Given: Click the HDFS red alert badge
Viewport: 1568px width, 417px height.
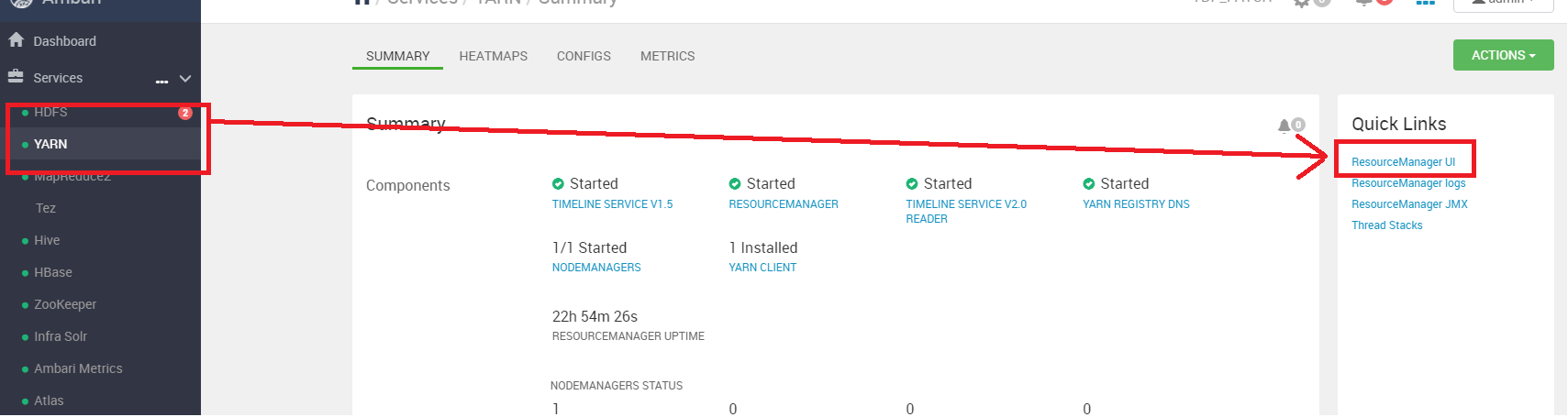Looking at the screenshot, I should (185, 113).
